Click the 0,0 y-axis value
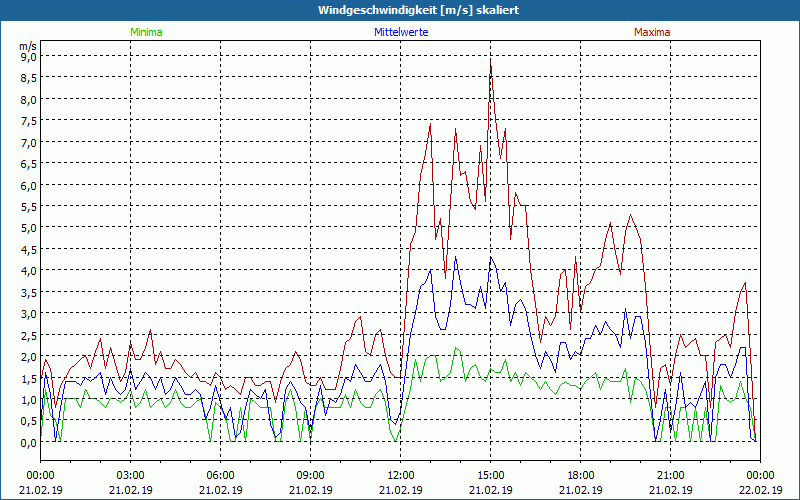Viewport: 800px width, 500px height. point(28,443)
